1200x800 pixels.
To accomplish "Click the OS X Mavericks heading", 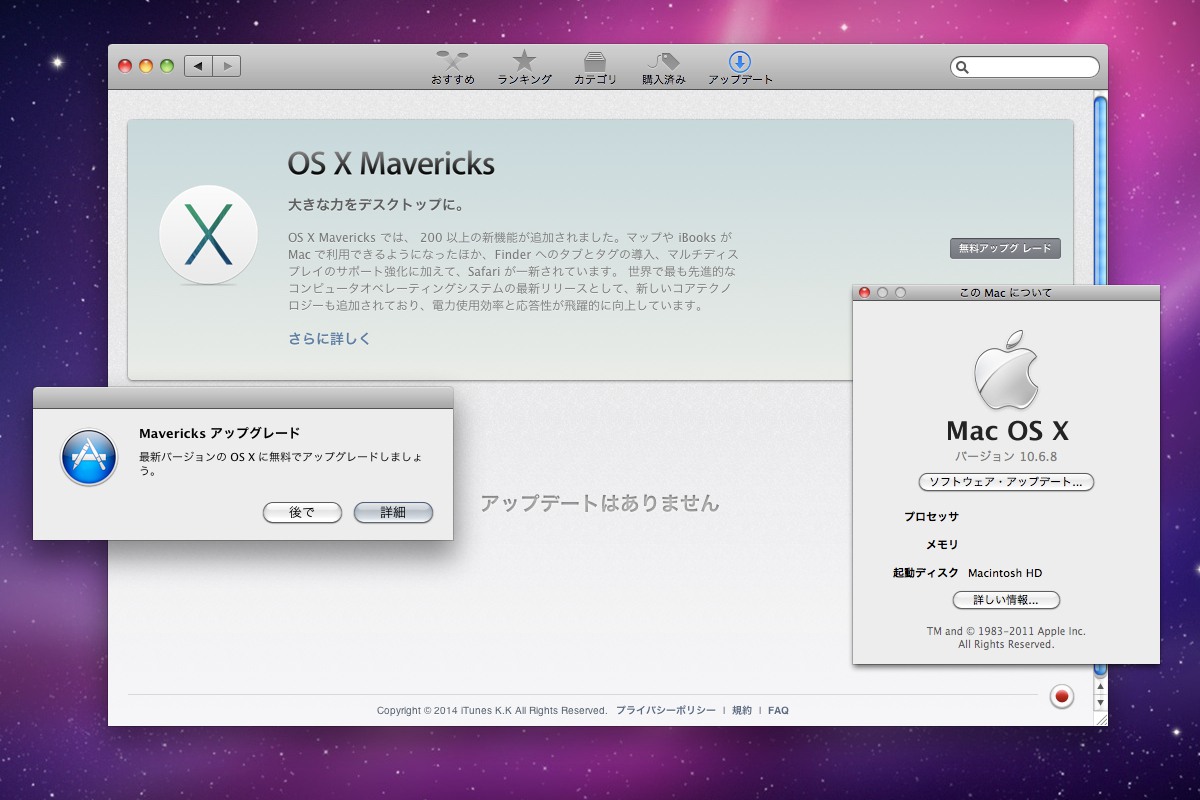I will tap(391, 163).
